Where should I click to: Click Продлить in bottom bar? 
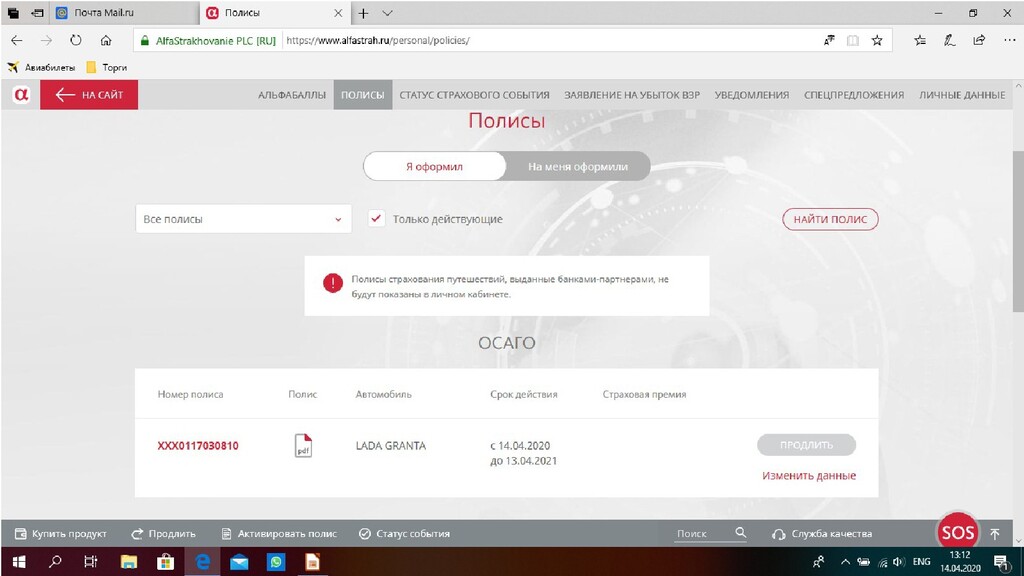click(163, 534)
